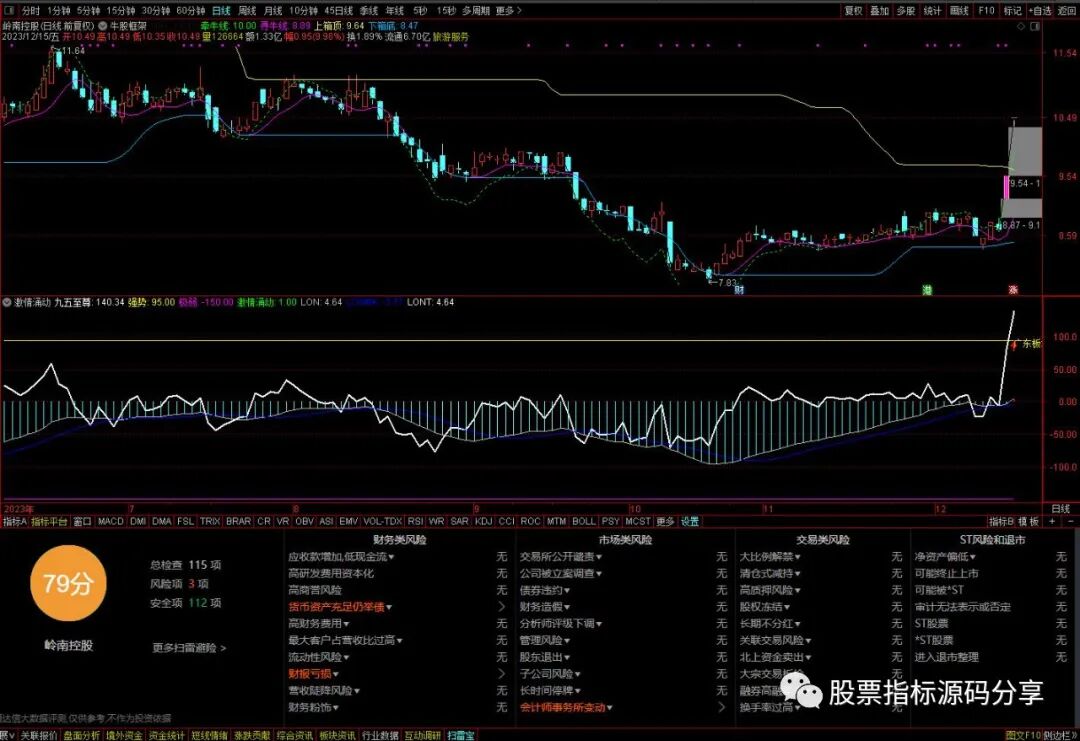The width and height of the screenshot is (1080, 741).
Task: Expand 高财务费用 risk item
Action: tap(318, 623)
